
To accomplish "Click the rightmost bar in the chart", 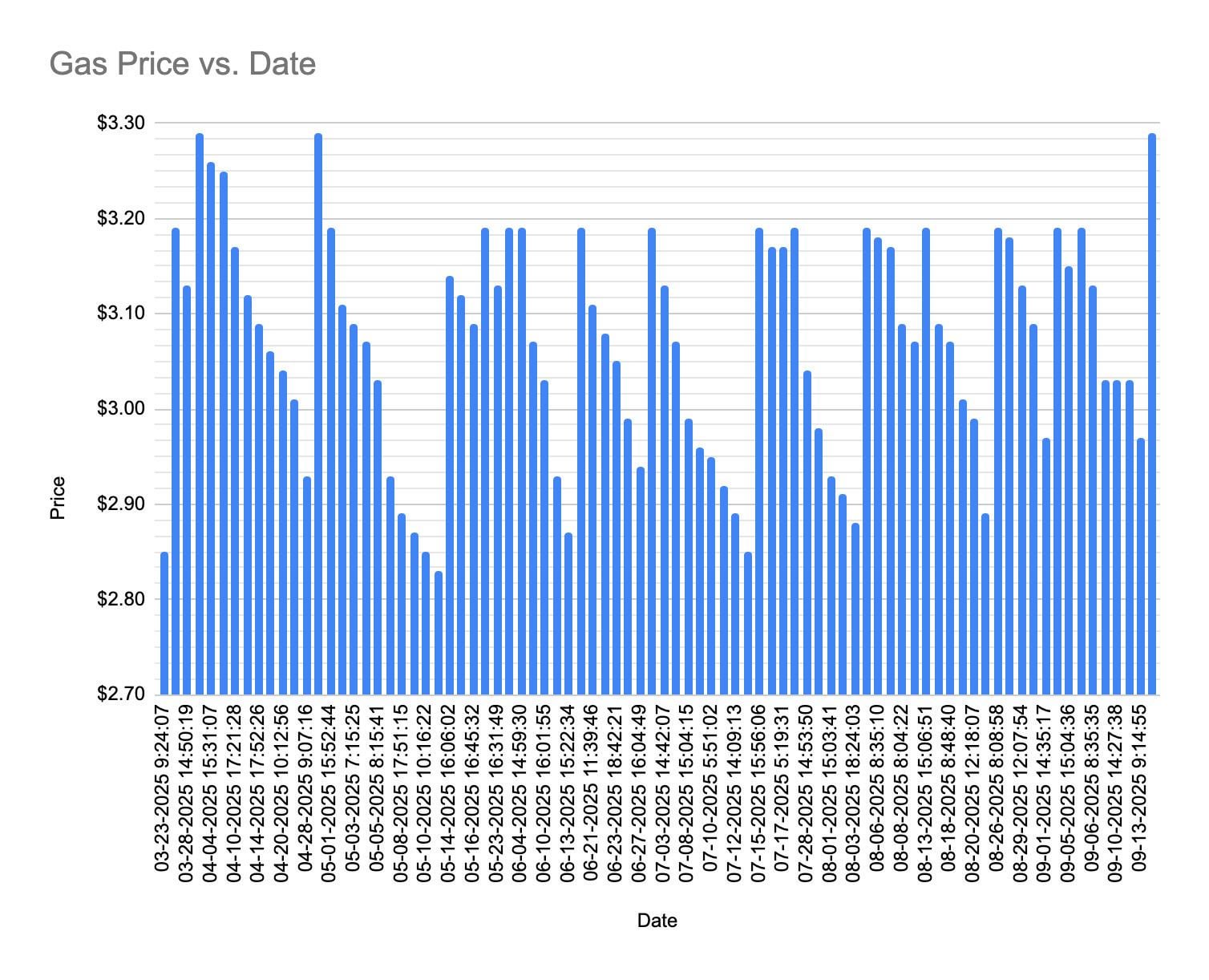I will (x=1152, y=414).
